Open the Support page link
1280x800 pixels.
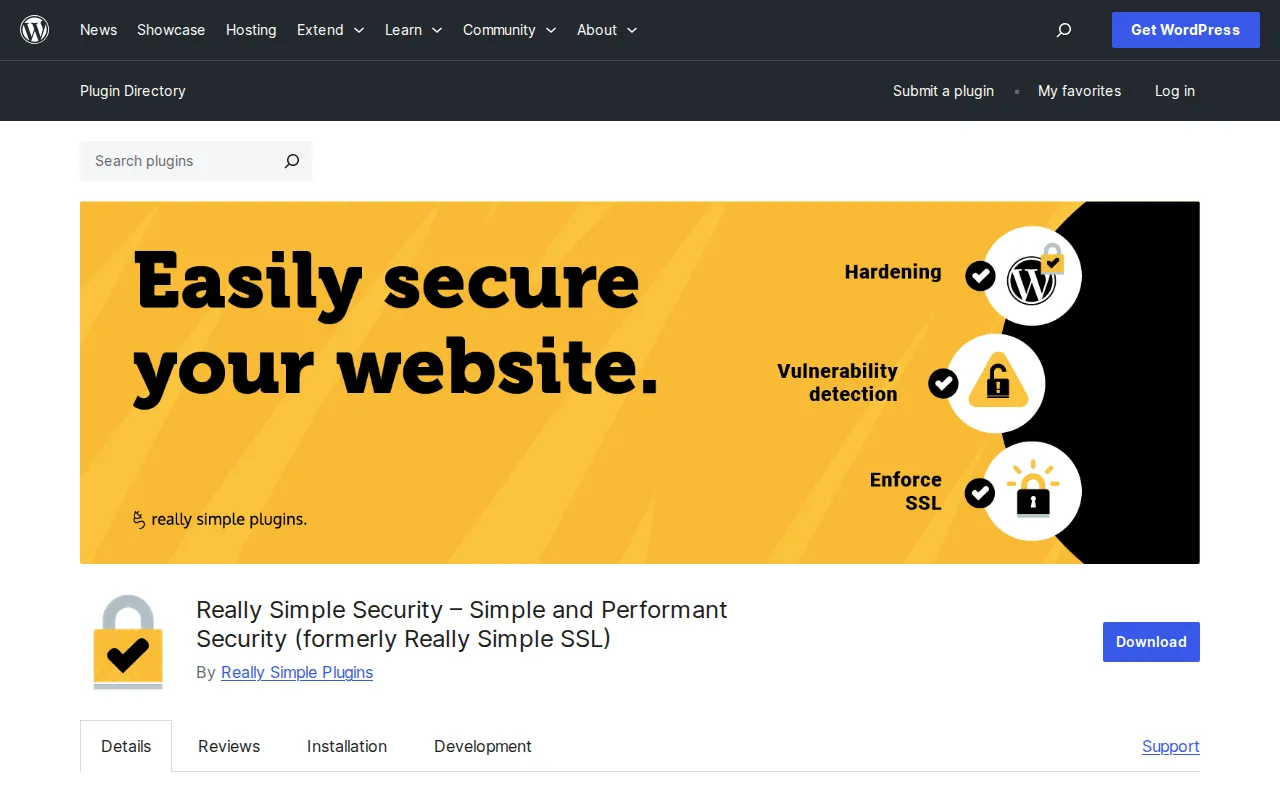point(1170,746)
